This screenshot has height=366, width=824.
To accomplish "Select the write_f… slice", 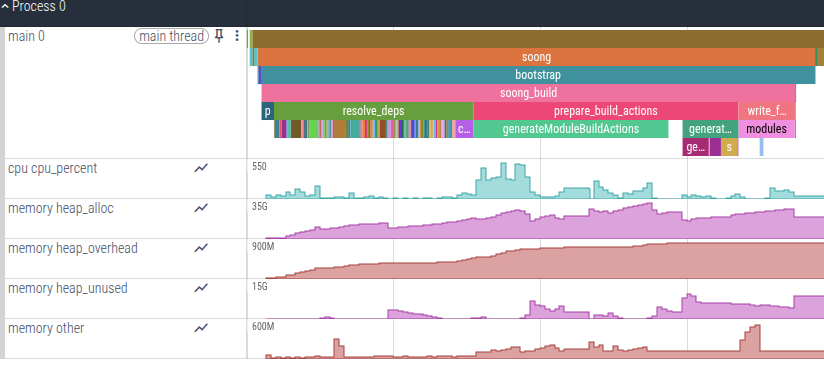I will [x=767, y=111].
